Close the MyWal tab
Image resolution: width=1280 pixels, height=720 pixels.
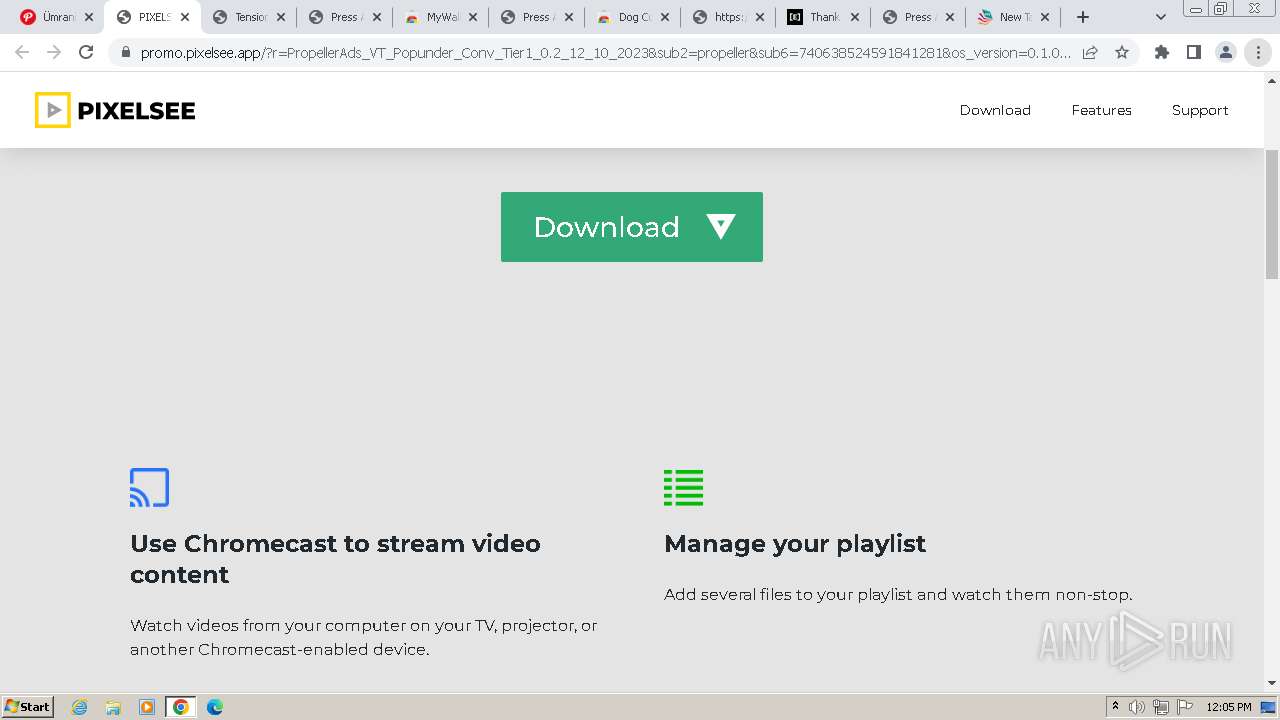(x=473, y=17)
